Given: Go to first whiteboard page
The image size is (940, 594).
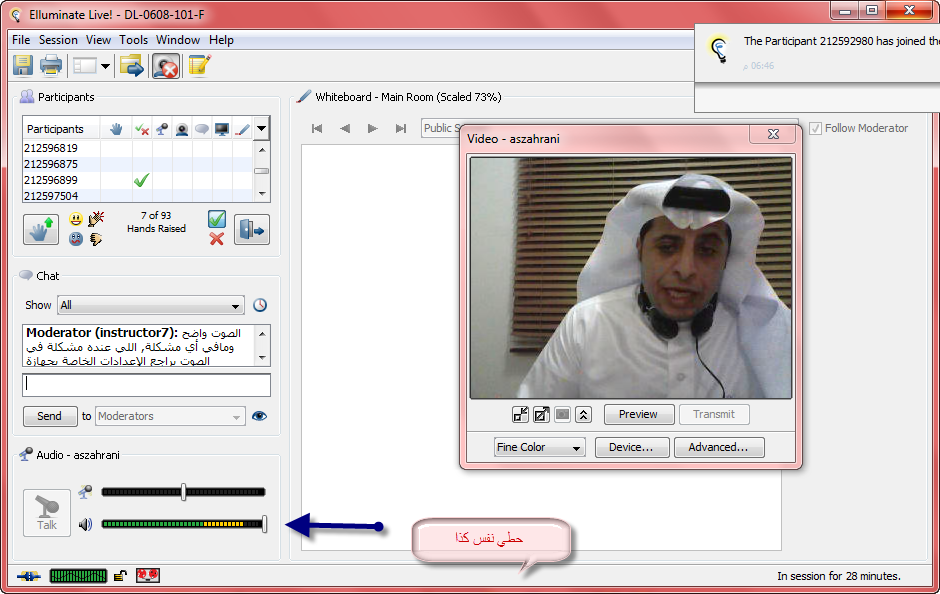Looking at the screenshot, I should [317, 128].
